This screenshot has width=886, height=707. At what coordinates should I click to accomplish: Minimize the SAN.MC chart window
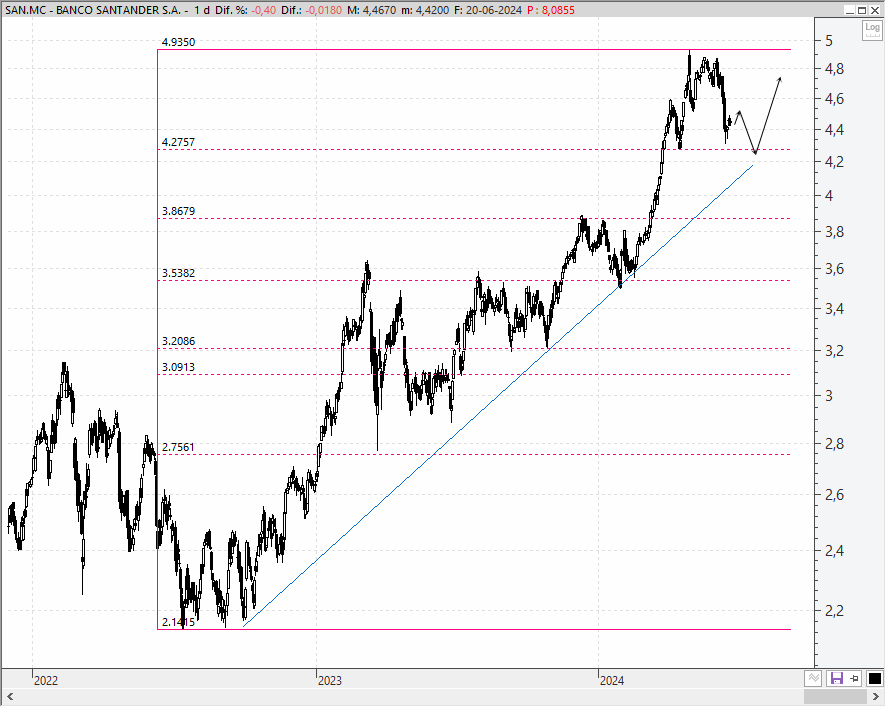(x=849, y=10)
